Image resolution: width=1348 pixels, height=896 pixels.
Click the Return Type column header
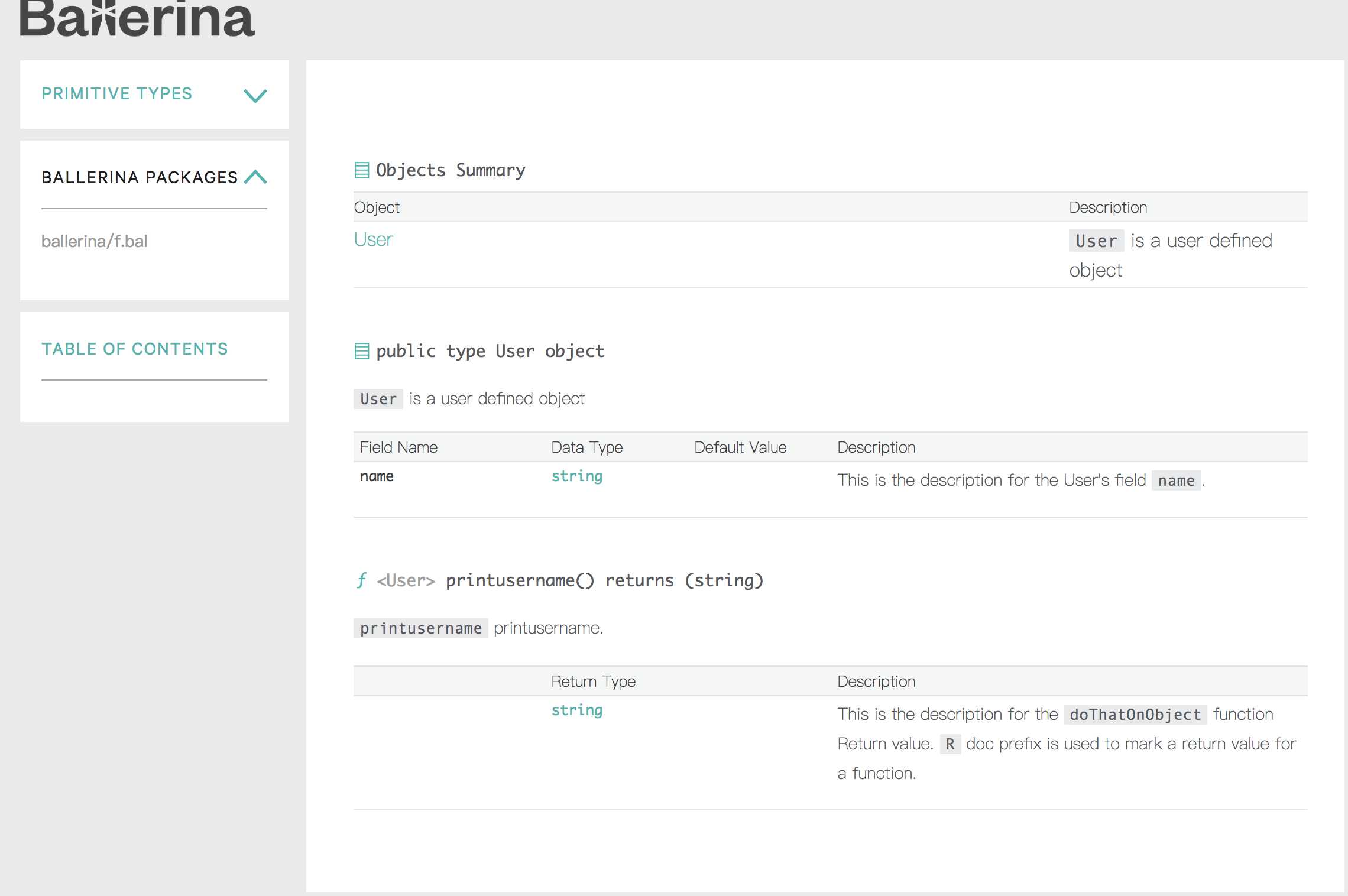coord(594,681)
